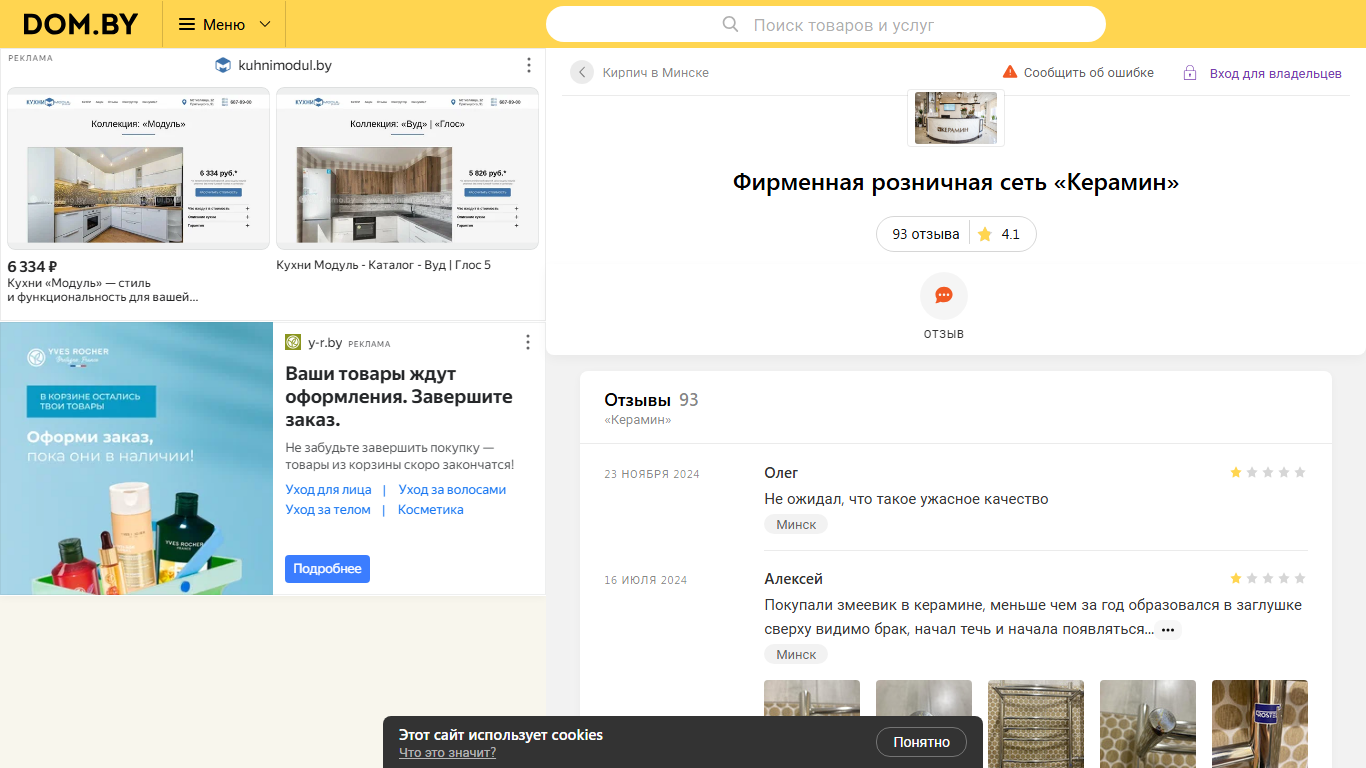The height and width of the screenshot is (768, 1366).
Task: Click the one-star rating on Алексей's review
Action: click(x=1268, y=578)
